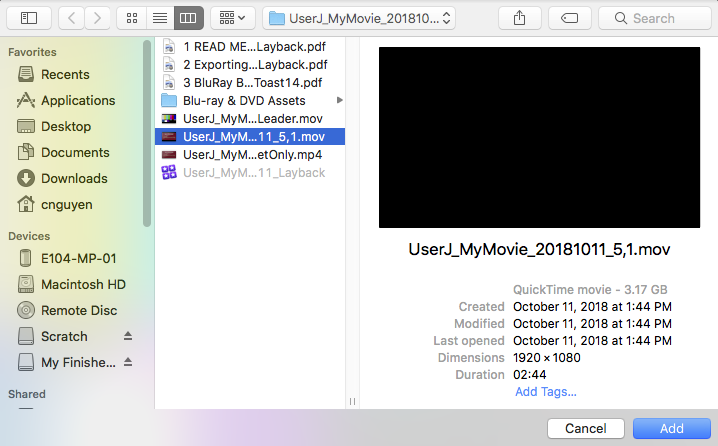Click the Shared section header

coord(27,394)
